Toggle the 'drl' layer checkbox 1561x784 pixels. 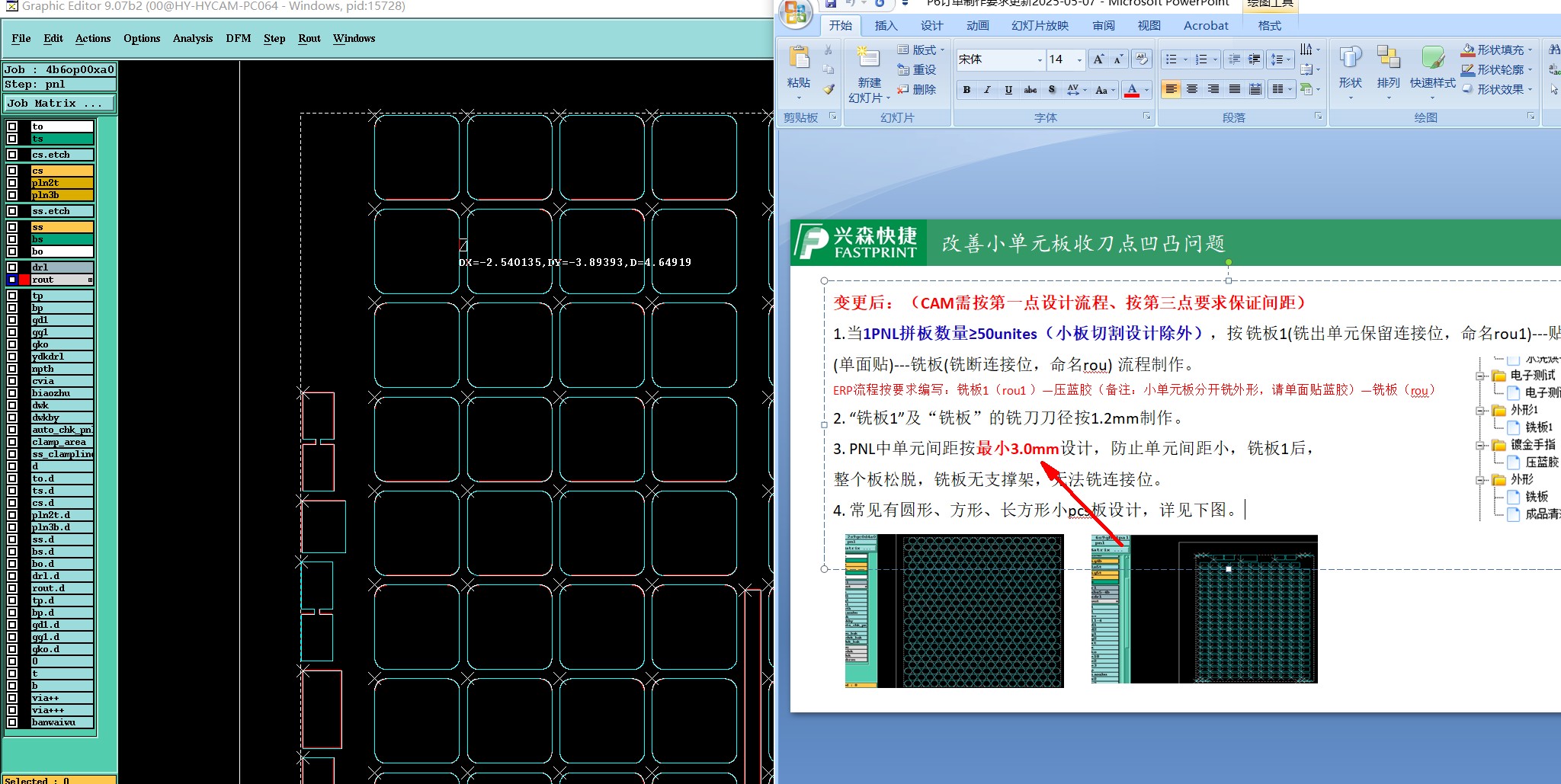12,267
